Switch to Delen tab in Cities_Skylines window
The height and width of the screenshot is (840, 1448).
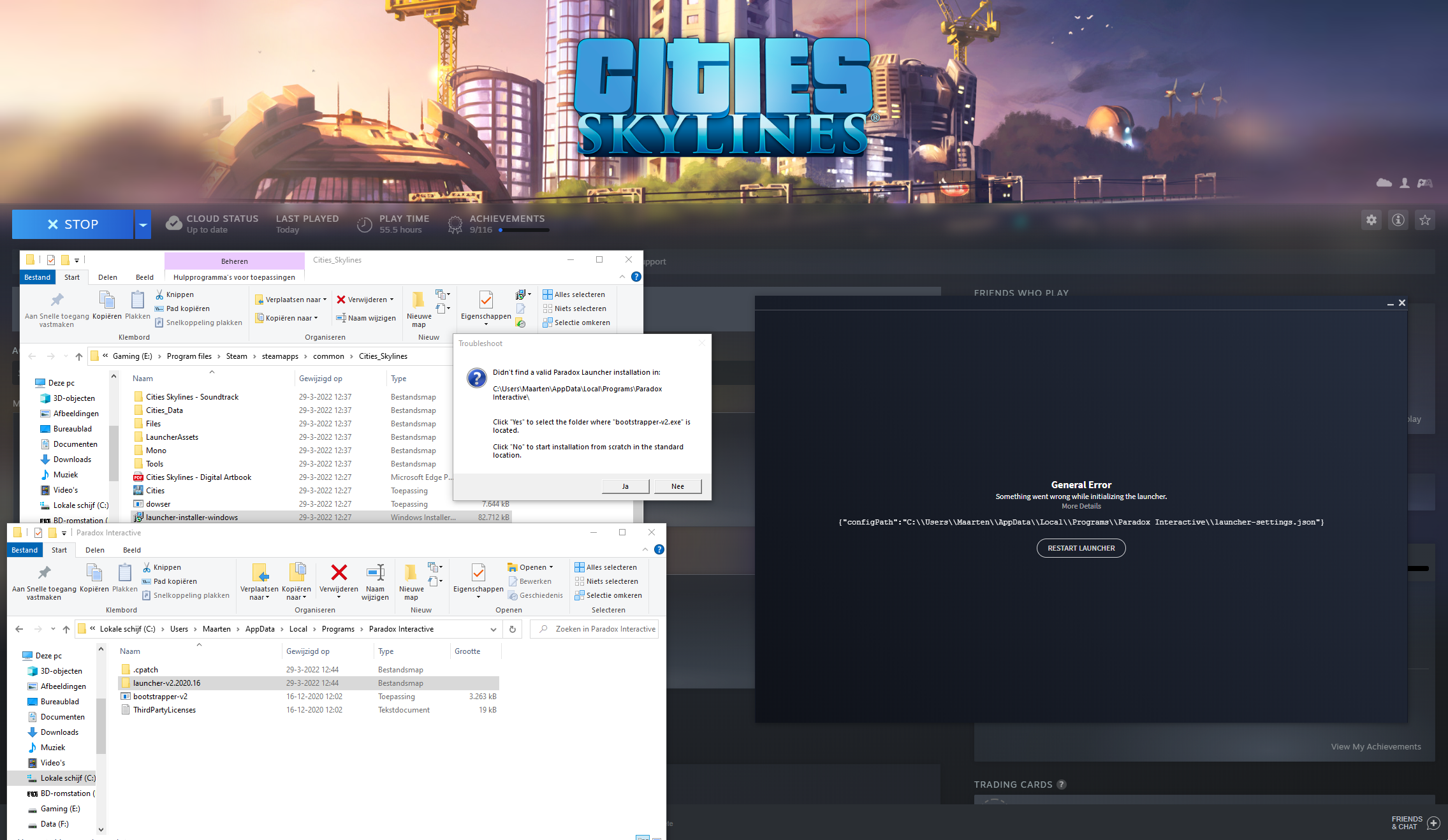108,277
